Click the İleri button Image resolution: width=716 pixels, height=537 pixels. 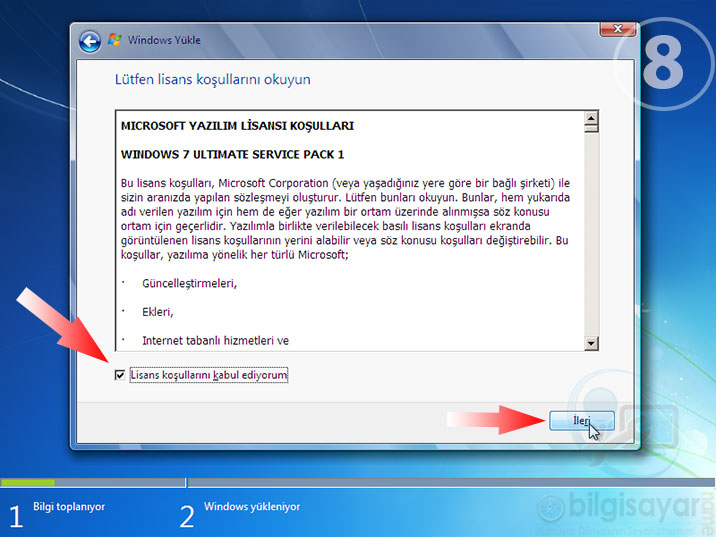[582, 421]
